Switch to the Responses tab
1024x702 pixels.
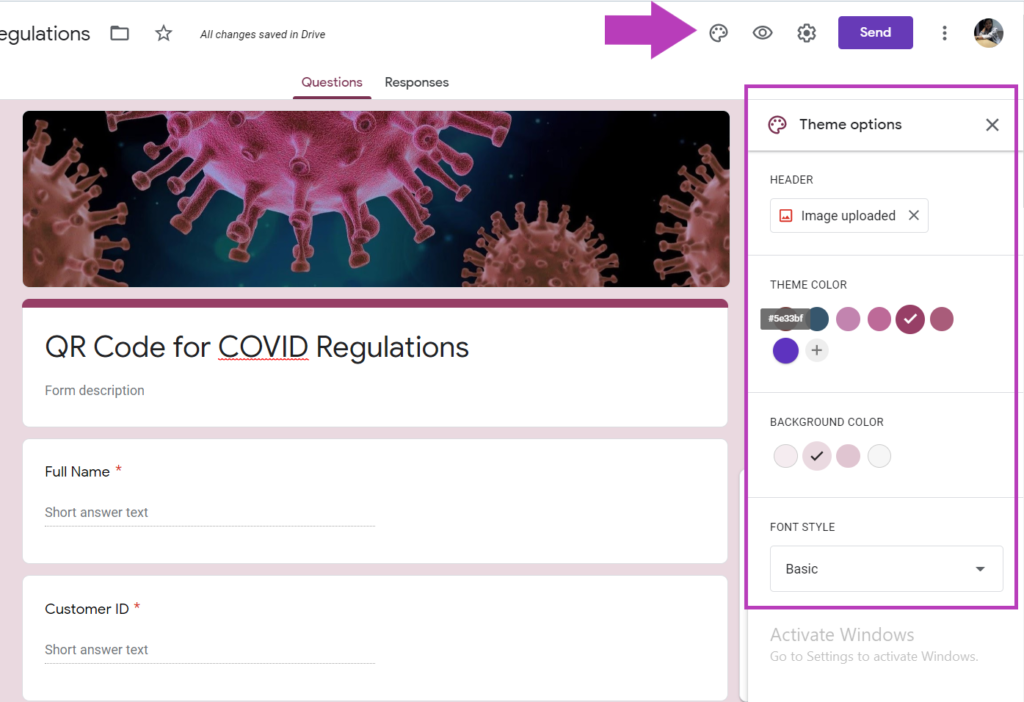point(417,82)
